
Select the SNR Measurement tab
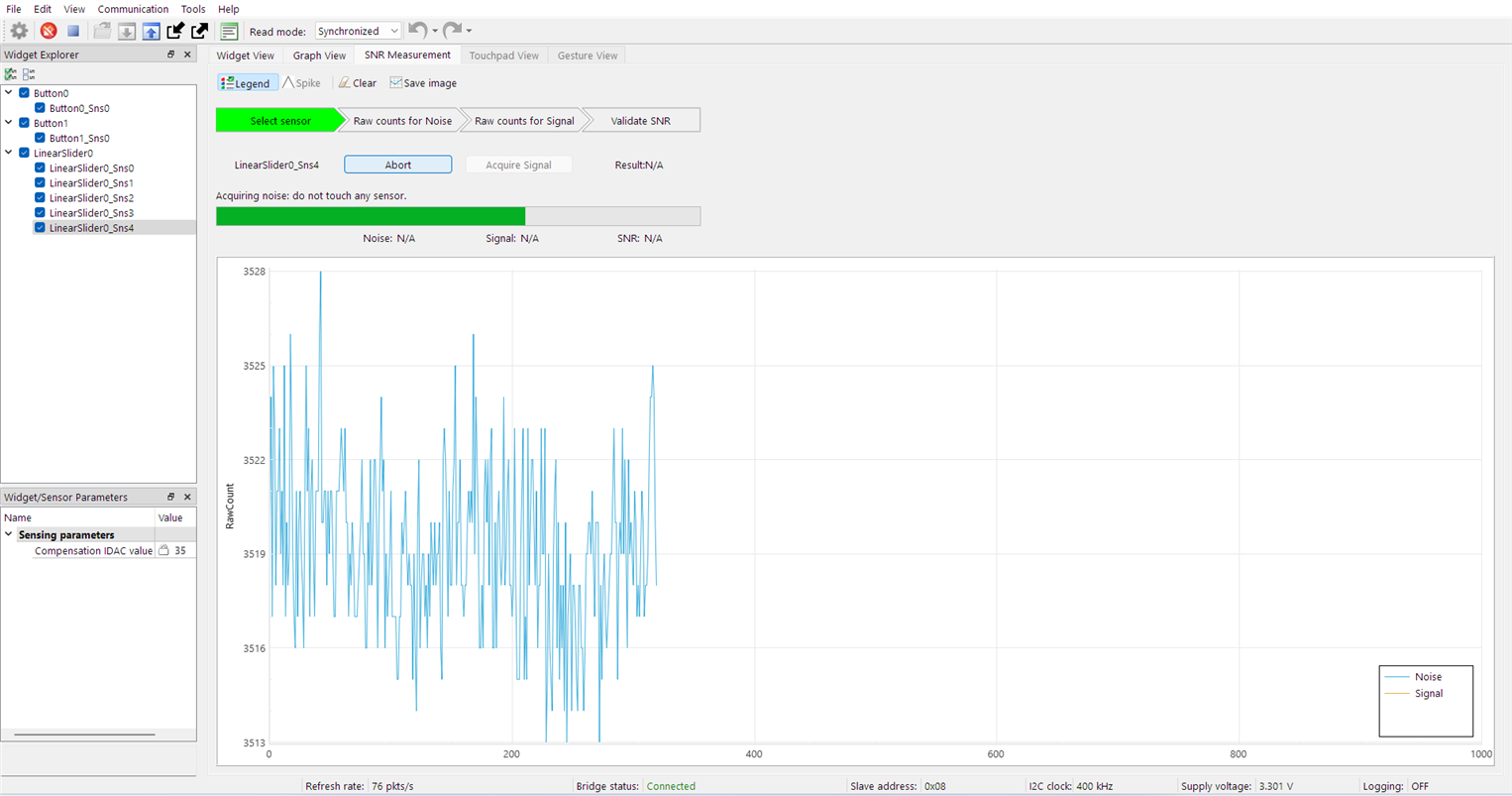[x=407, y=55]
